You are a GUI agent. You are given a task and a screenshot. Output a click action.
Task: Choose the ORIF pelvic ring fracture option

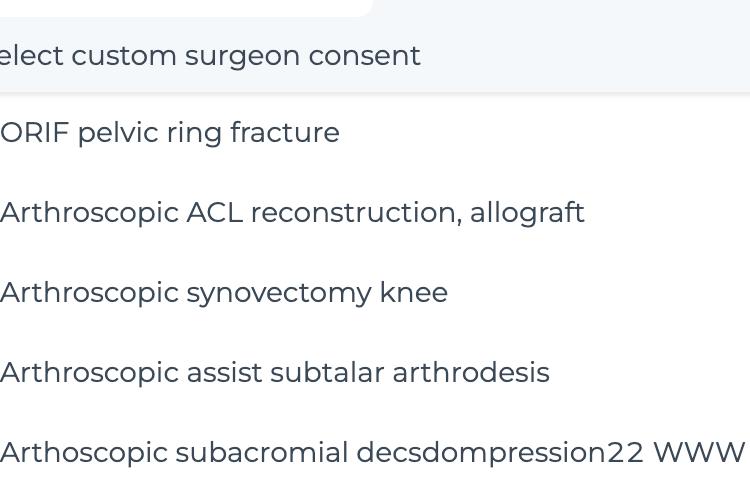point(375,133)
